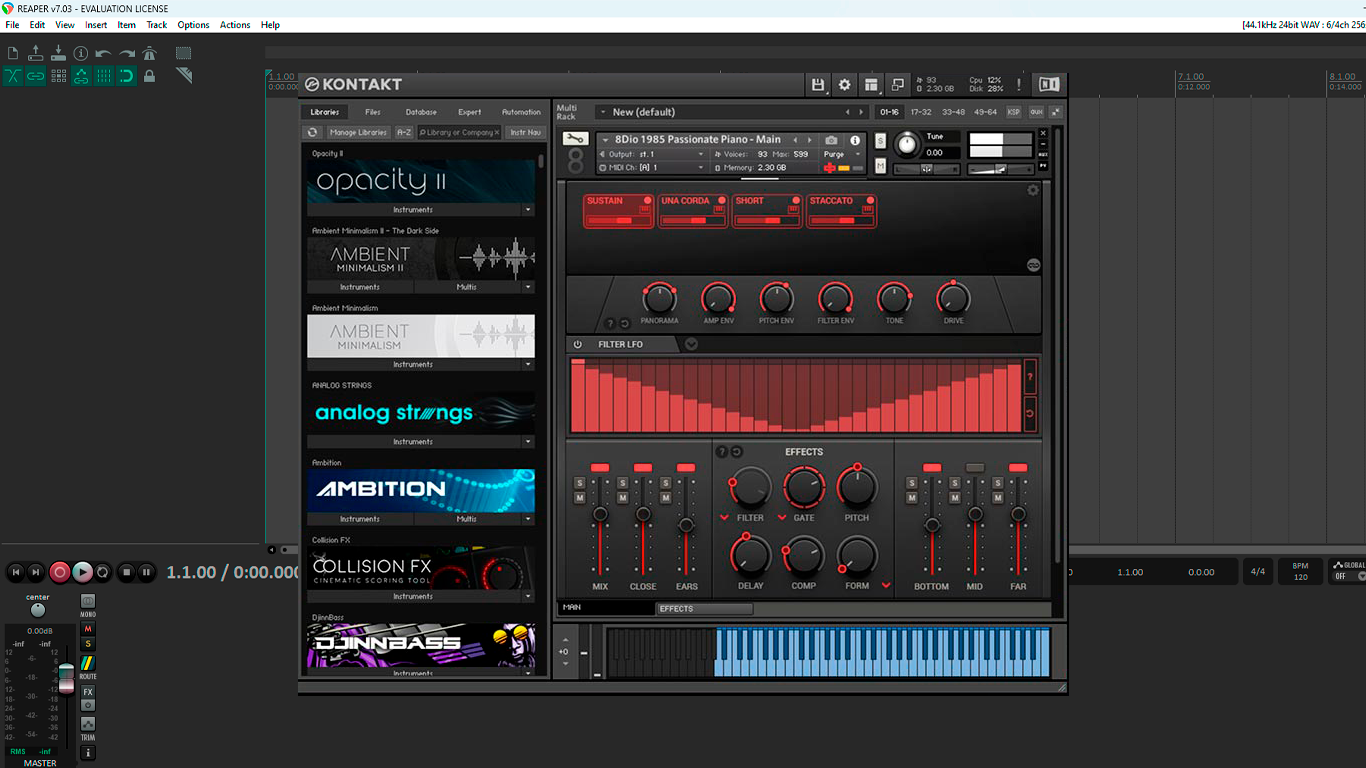The height and width of the screenshot is (768, 1366).
Task: Click the Manage Libraries button
Action: point(358,132)
